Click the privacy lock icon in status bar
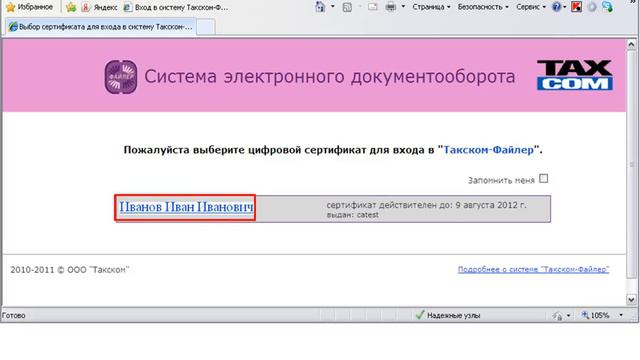 tap(557, 316)
